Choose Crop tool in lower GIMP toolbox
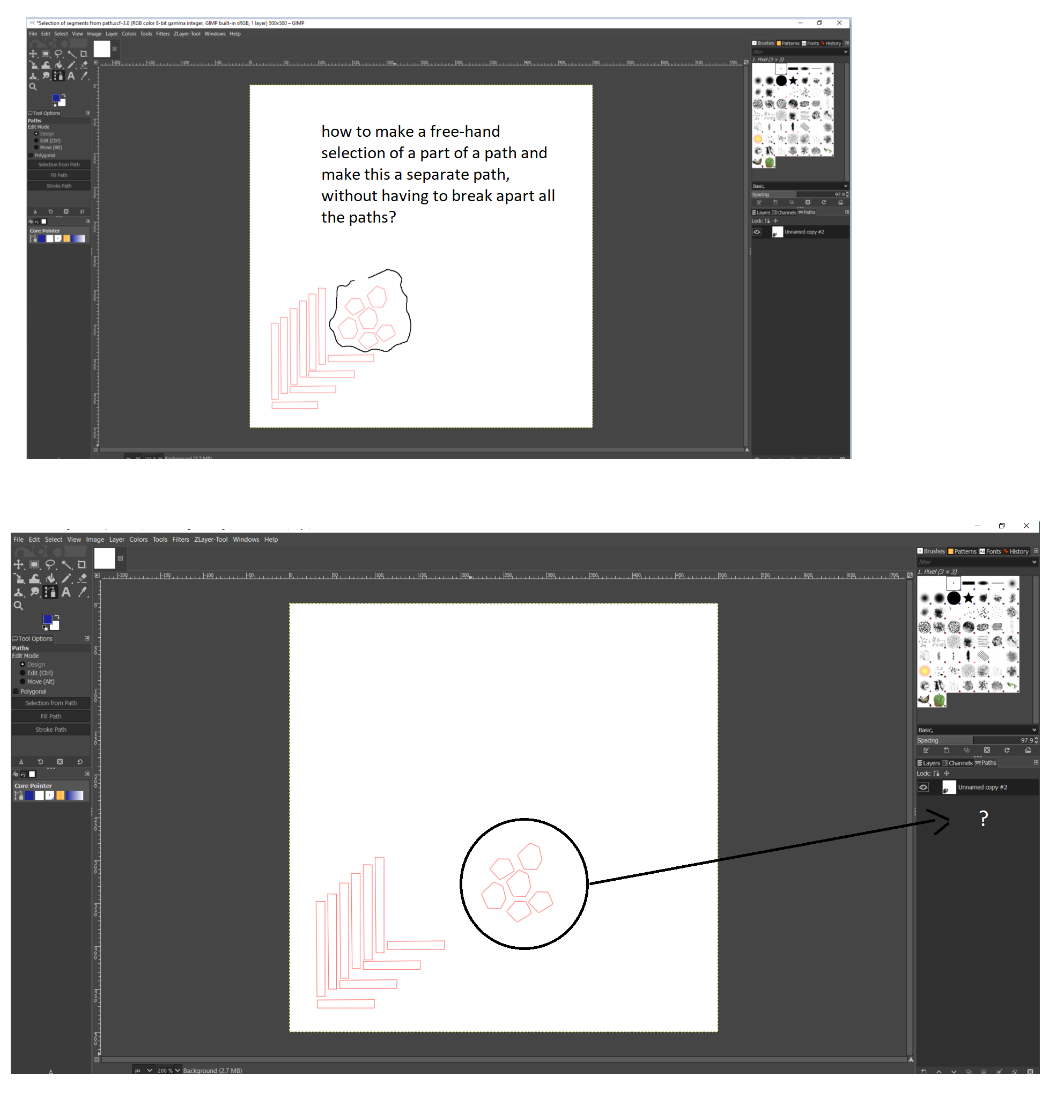The width and height of the screenshot is (1064, 1120). click(82, 564)
